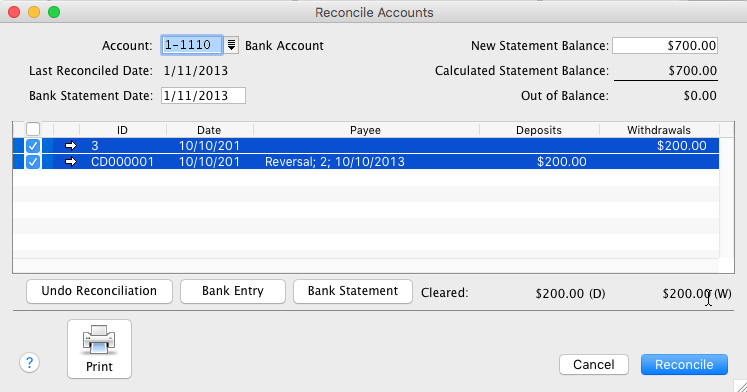Click the Undo Reconciliation button
Image resolution: width=747 pixels, height=392 pixels.
coord(99,291)
